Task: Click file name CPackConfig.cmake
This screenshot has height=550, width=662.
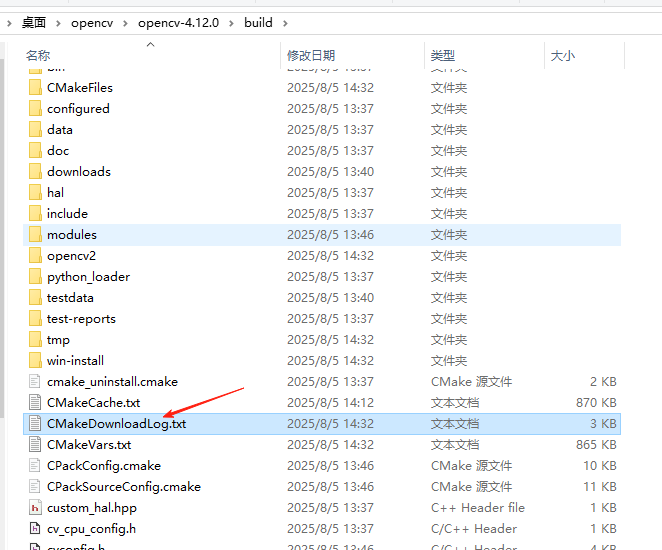Action: [x=104, y=466]
